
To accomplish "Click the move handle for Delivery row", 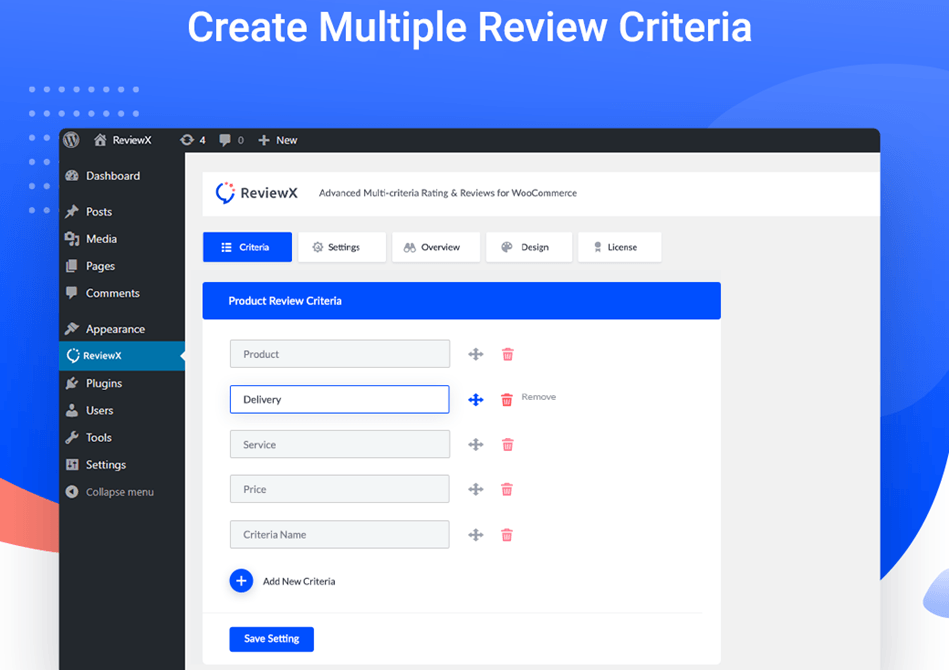I will tap(476, 399).
